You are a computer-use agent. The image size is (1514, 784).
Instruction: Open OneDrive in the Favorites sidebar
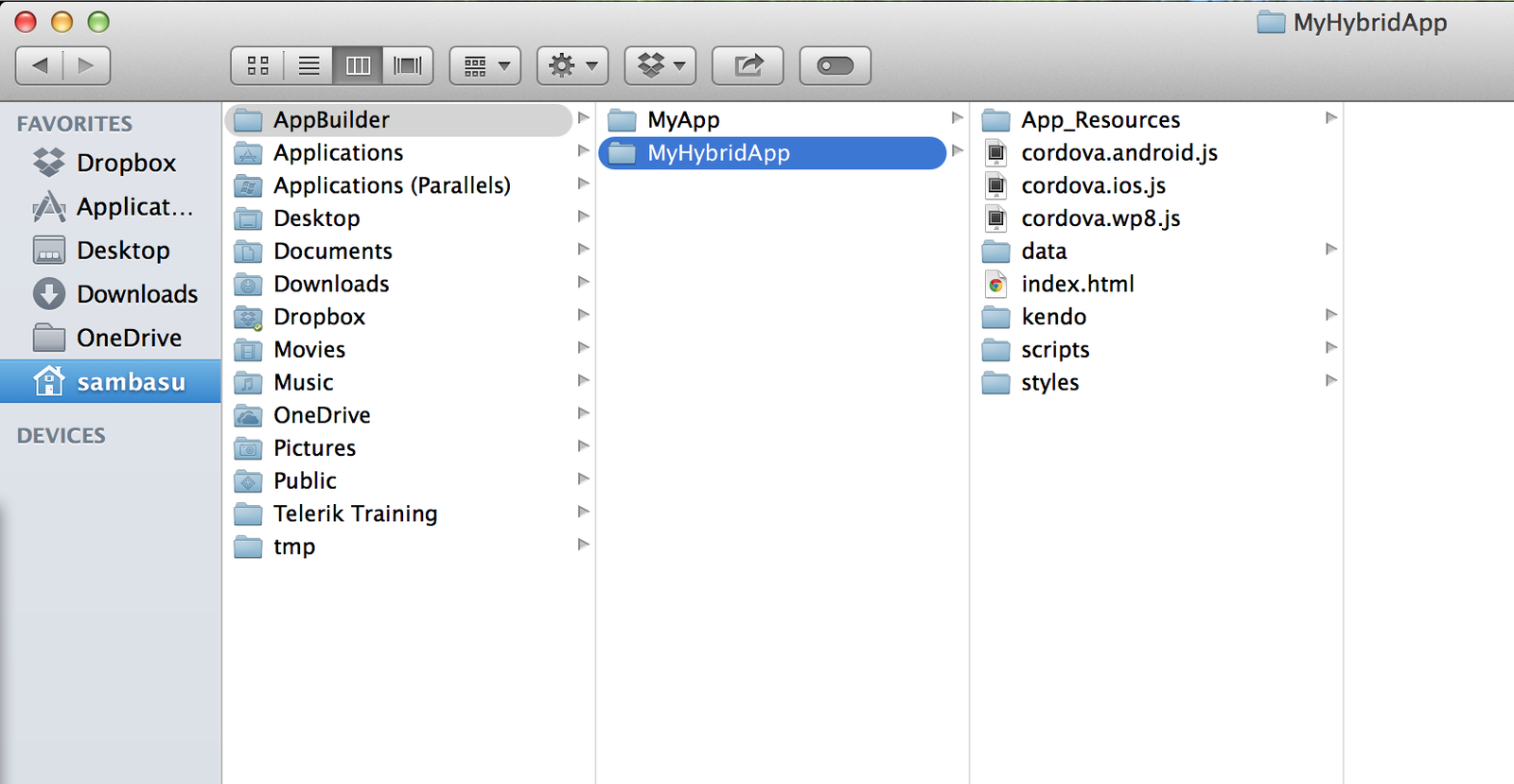(x=111, y=338)
